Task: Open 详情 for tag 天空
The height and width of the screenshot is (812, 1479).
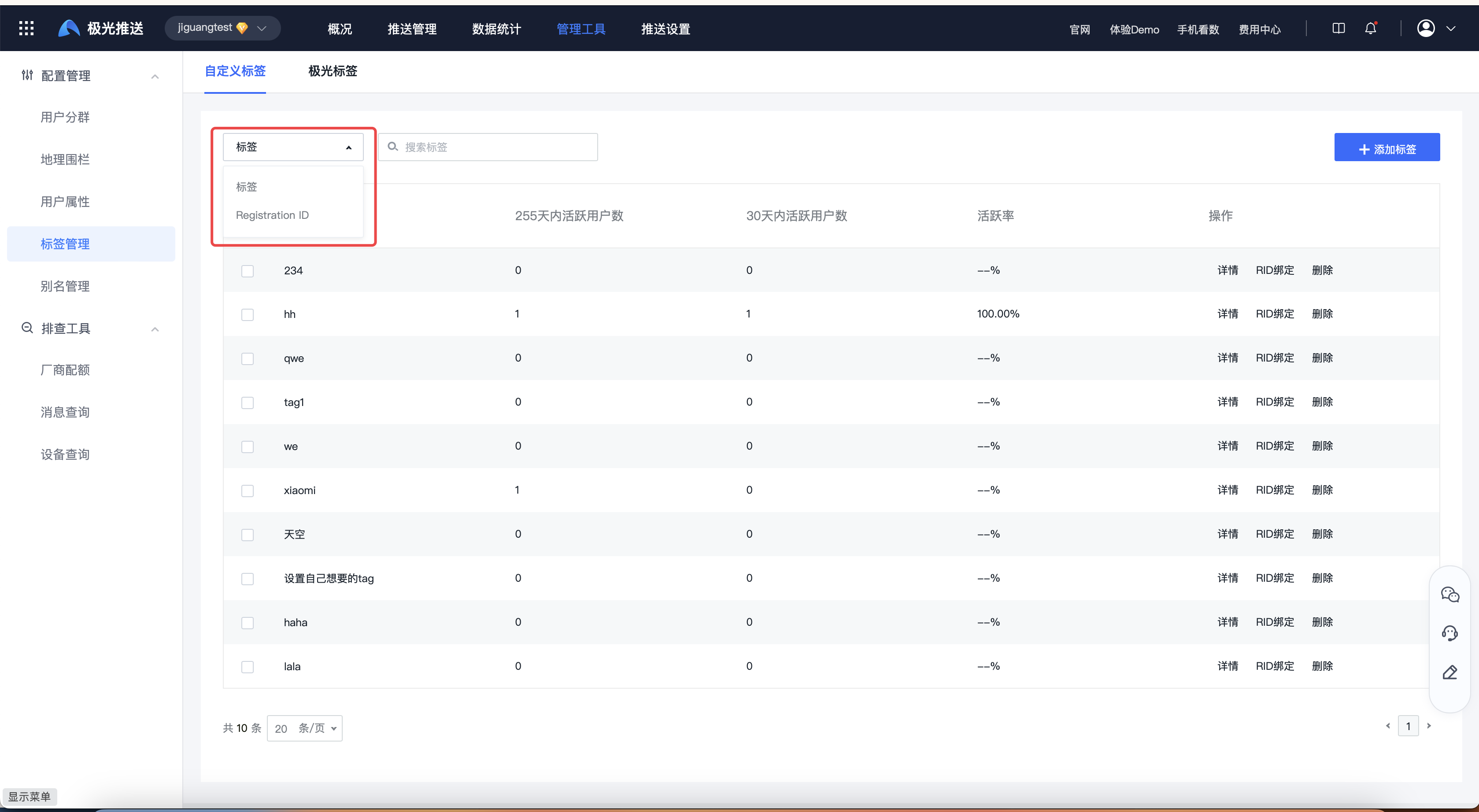Action: pyautogui.click(x=1228, y=534)
